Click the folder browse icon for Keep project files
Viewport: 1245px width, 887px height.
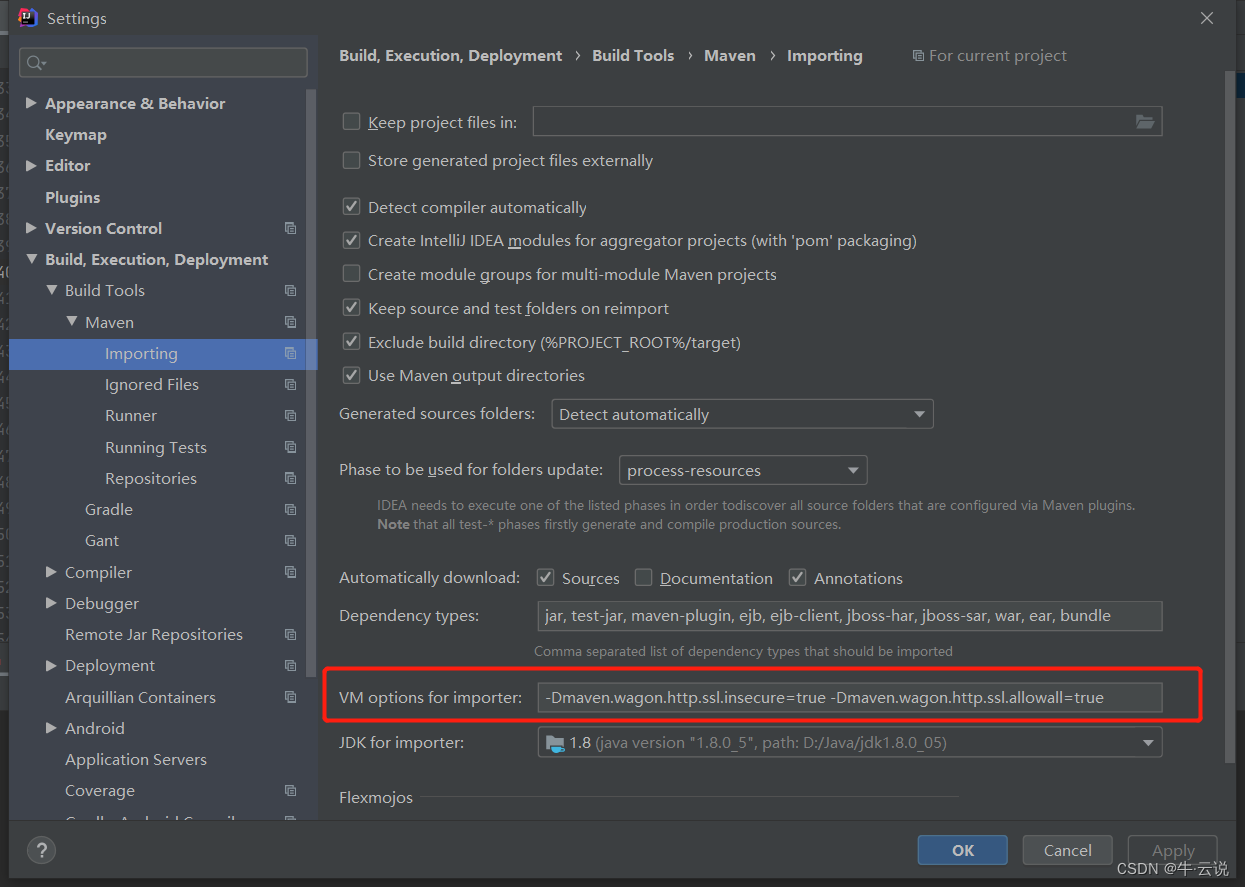pos(1145,122)
